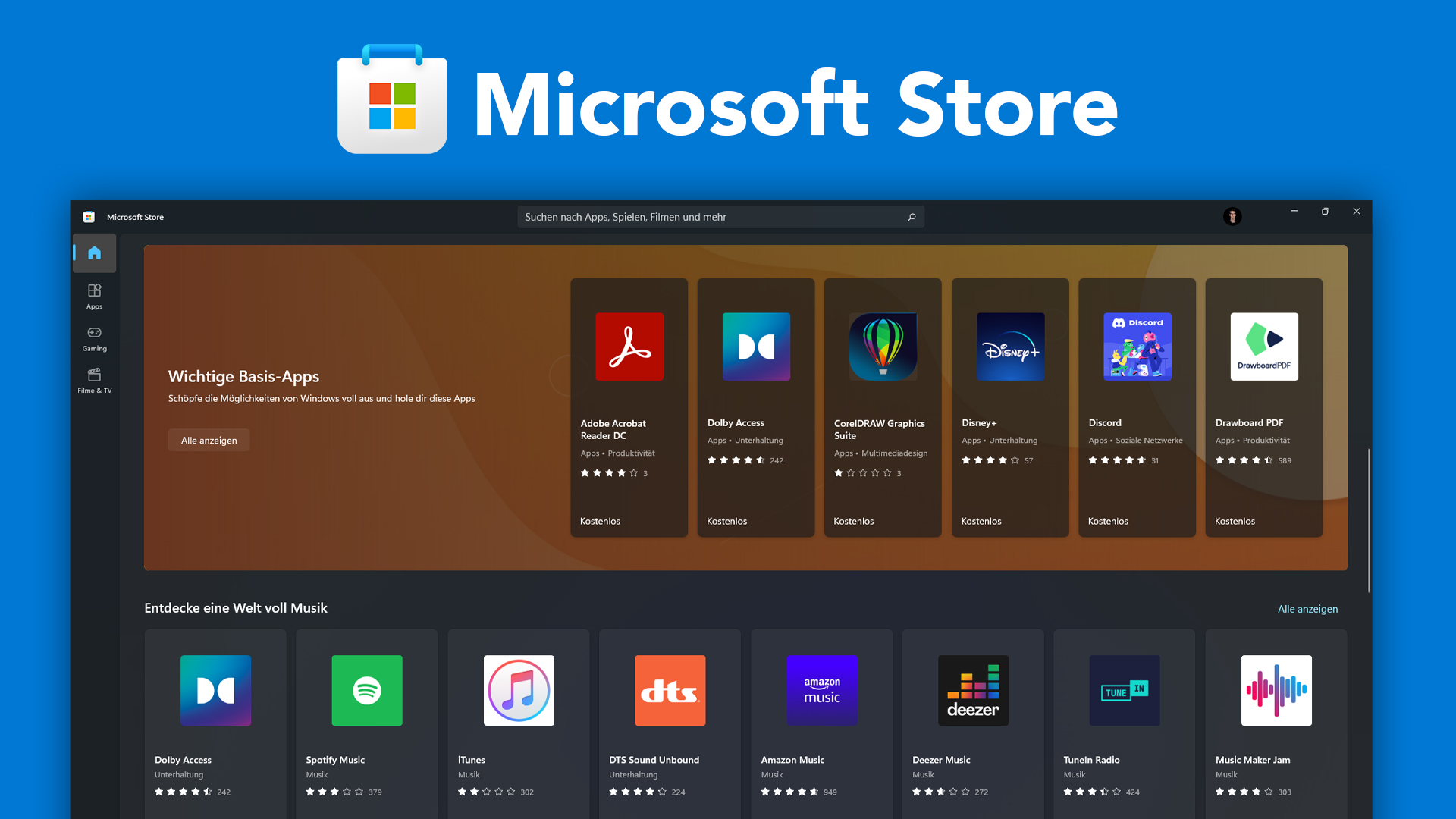Click the user profile avatar
Viewport: 1456px width, 819px height.
pyautogui.click(x=1232, y=216)
